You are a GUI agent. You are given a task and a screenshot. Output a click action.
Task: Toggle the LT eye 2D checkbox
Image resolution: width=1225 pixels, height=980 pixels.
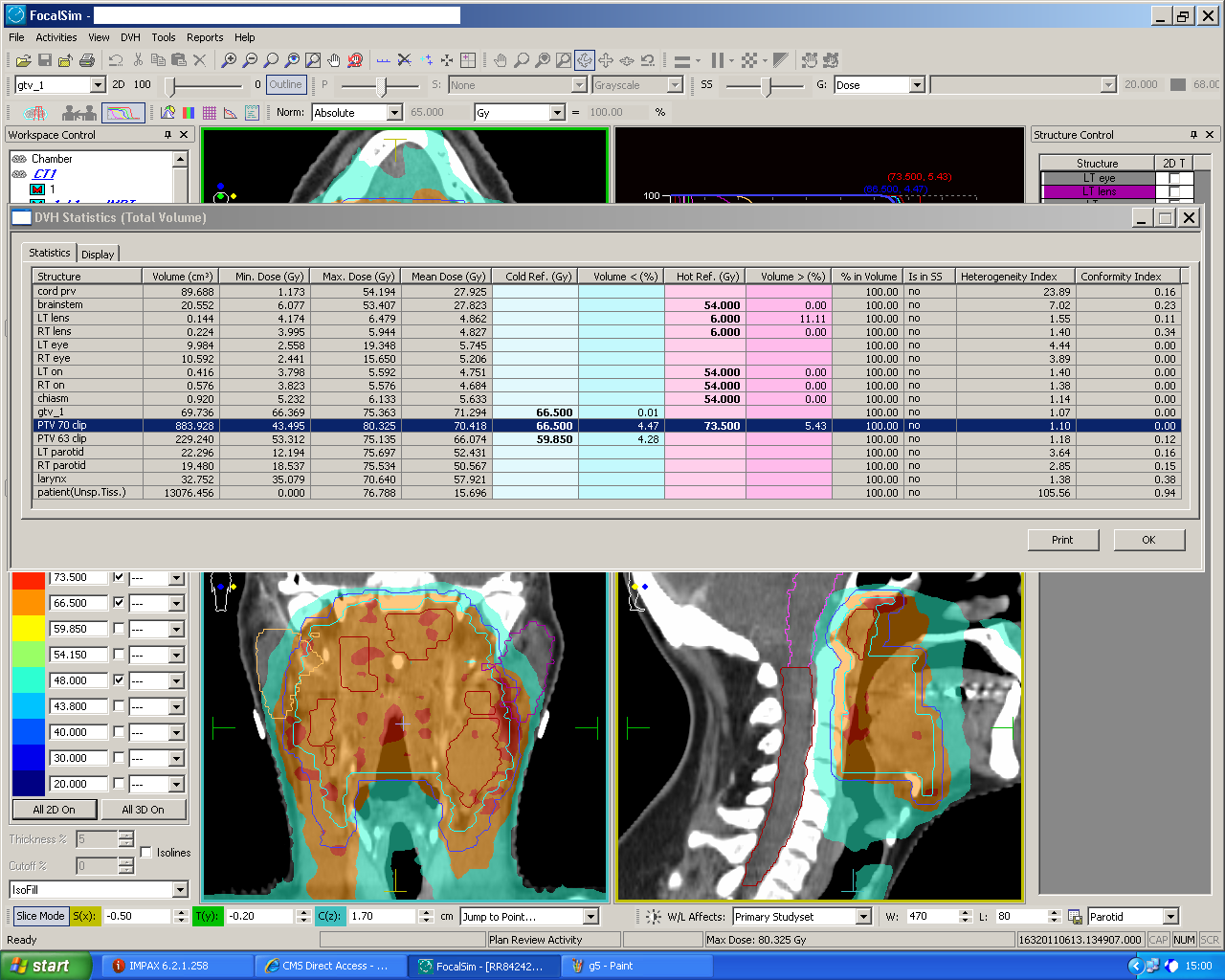point(1174,178)
